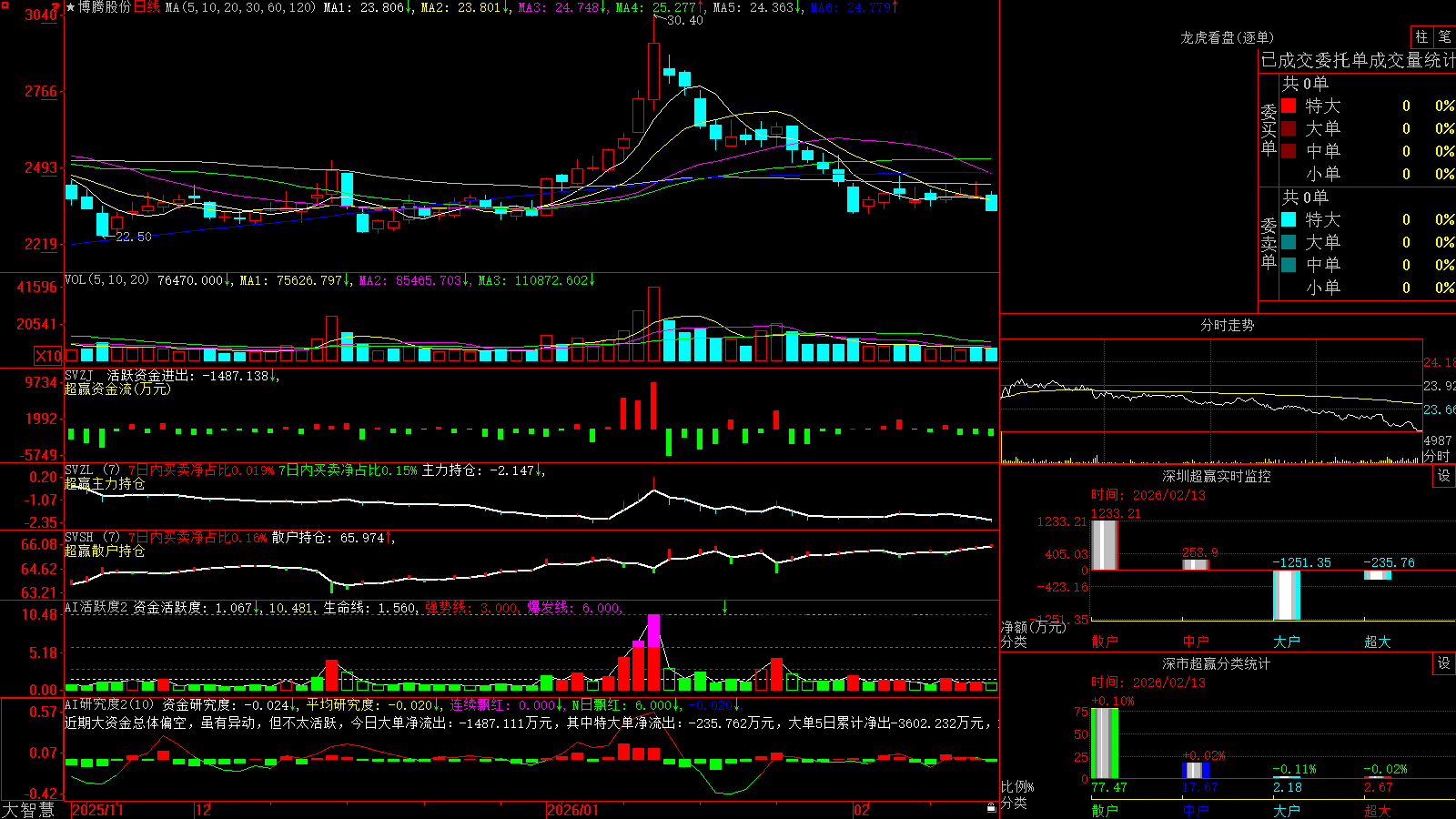Screen dimensions: 1456x819
Task: Click the 龙虎看盘(逐单) panel title
Action: point(1227,37)
